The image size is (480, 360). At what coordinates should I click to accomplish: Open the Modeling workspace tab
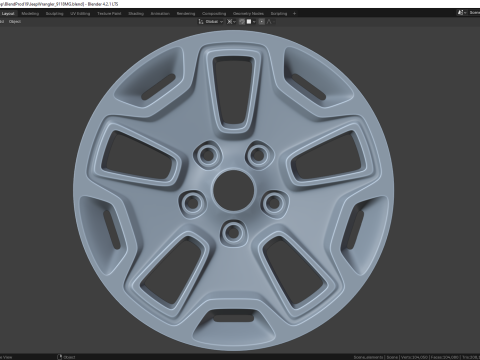coord(30,14)
